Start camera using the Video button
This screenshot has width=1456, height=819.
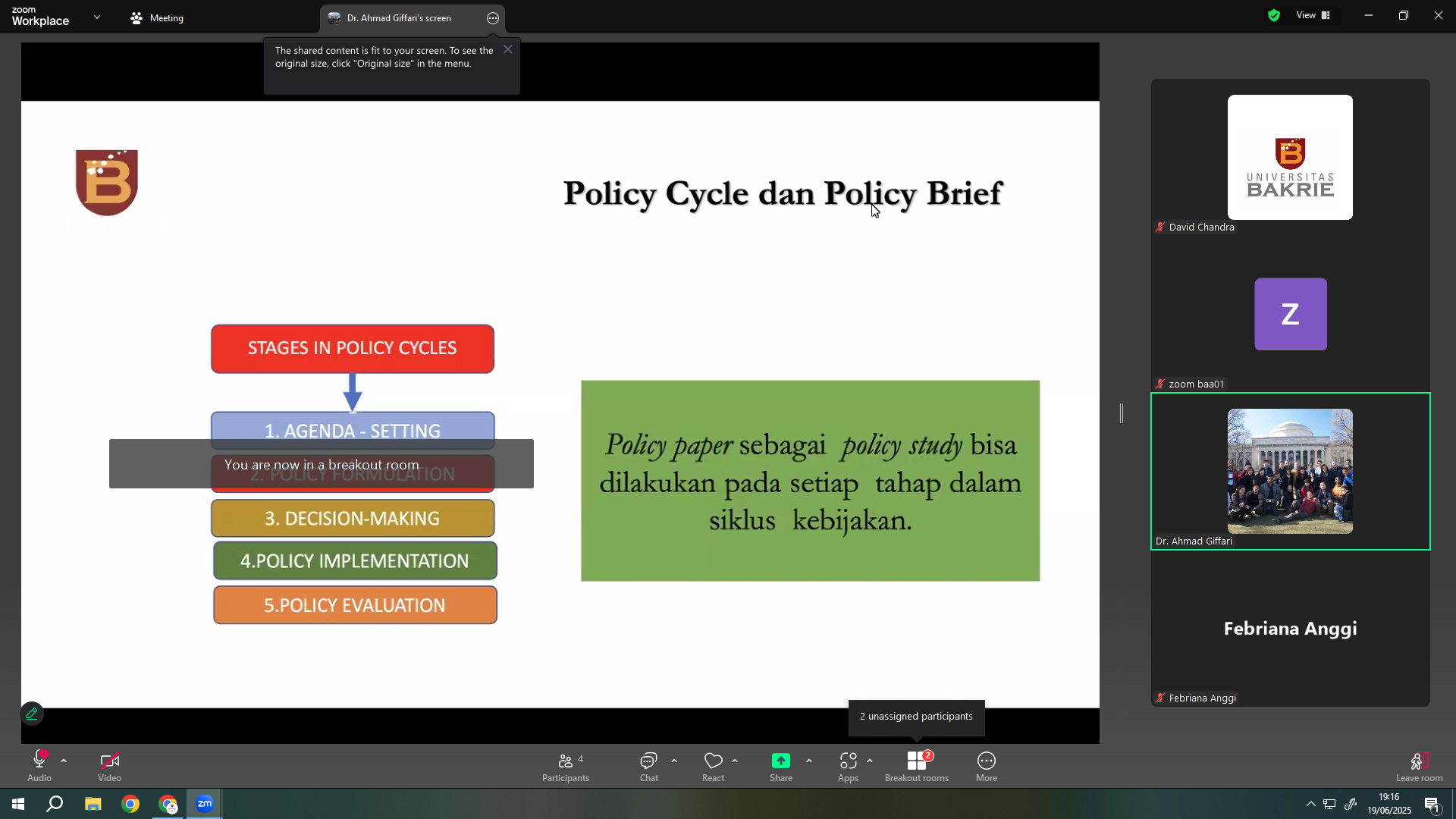[109, 766]
